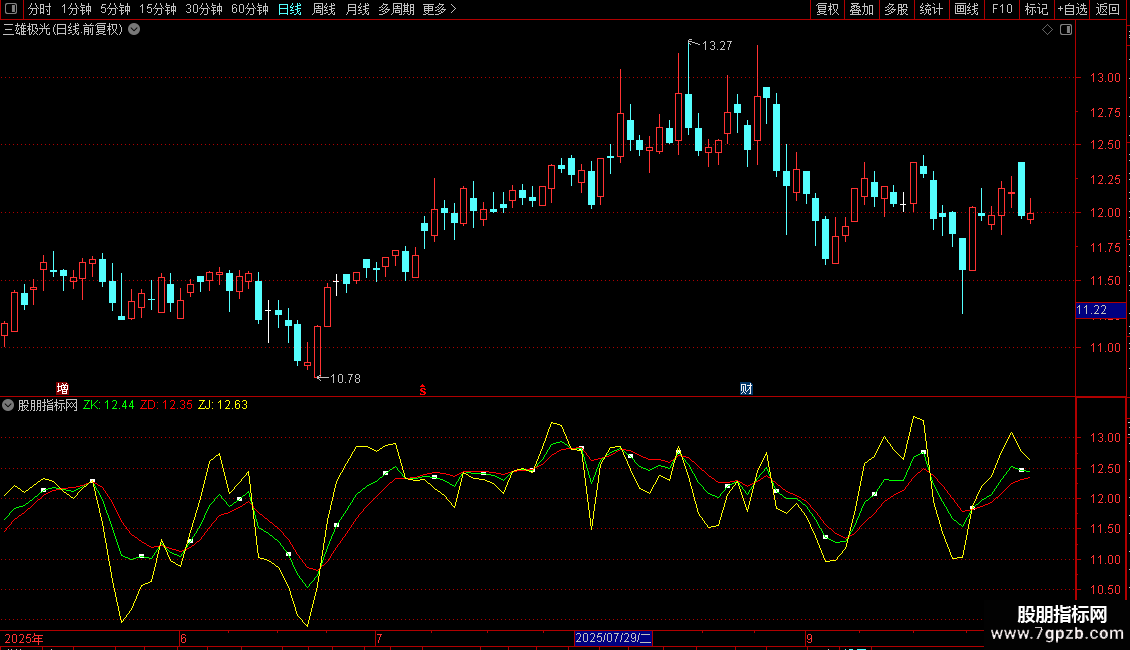The width and height of the screenshot is (1130, 650).
Task: Open dropdown beside 三雄极光 chart title
Action: coord(134,30)
